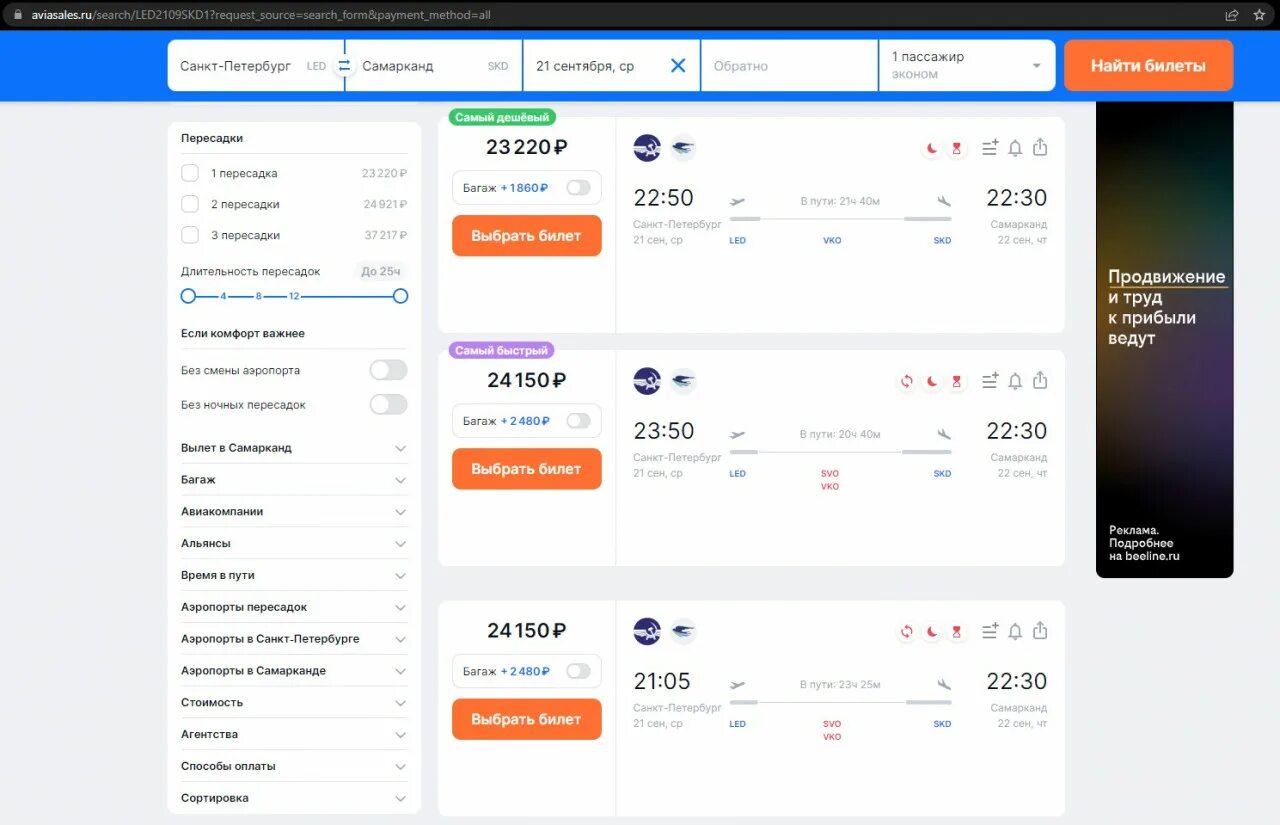This screenshot has height=825, width=1280.
Task: Expand Аэропорты пересадок filter
Action: pos(294,607)
